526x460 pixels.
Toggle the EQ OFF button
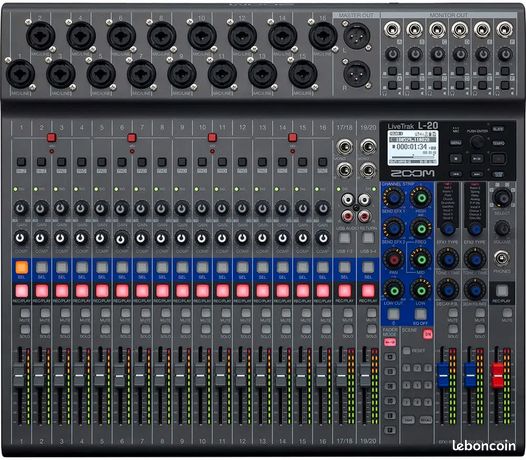(421, 314)
